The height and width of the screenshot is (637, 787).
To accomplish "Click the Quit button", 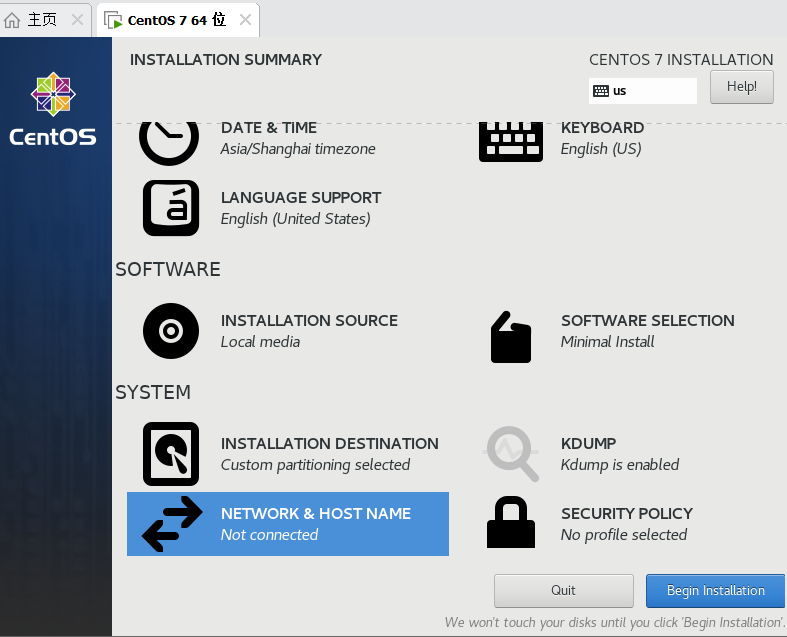I will pyautogui.click(x=564, y=591).
